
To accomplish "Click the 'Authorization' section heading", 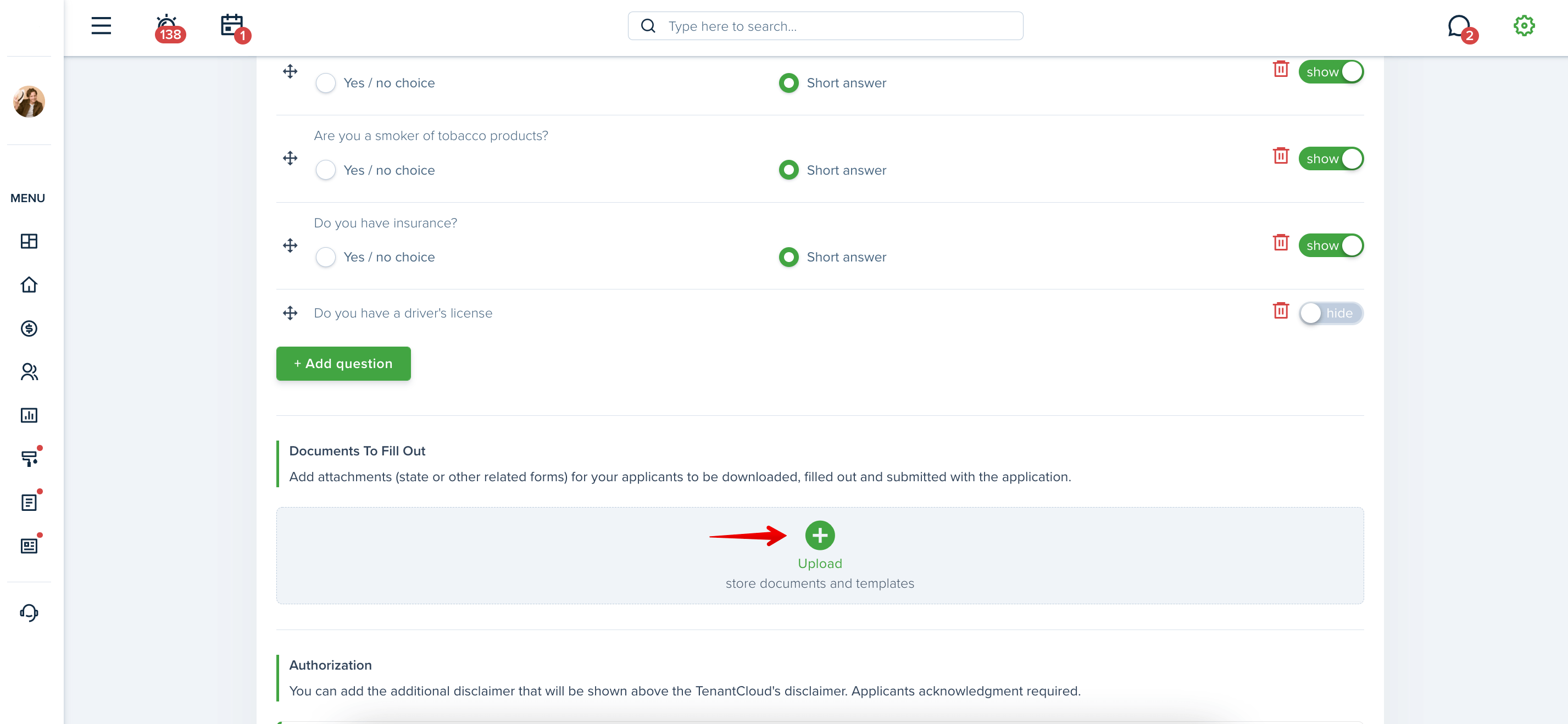I will coord(331,665).
